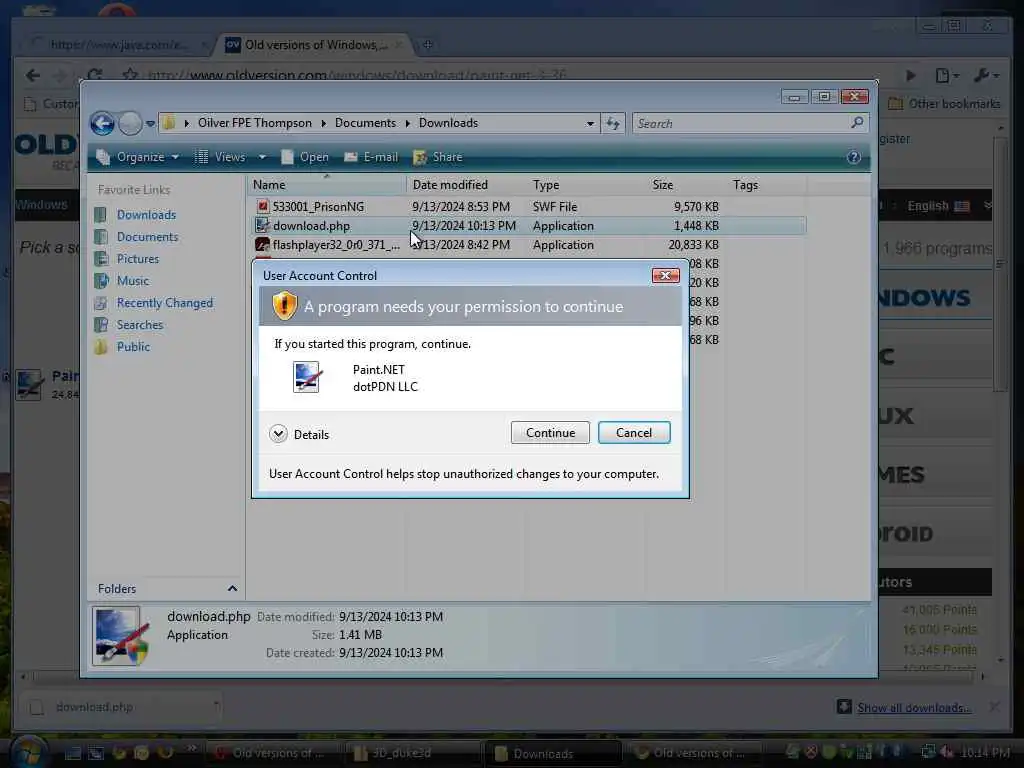Open browser page menu icon

pyautogui.click(x=946, y=76)
